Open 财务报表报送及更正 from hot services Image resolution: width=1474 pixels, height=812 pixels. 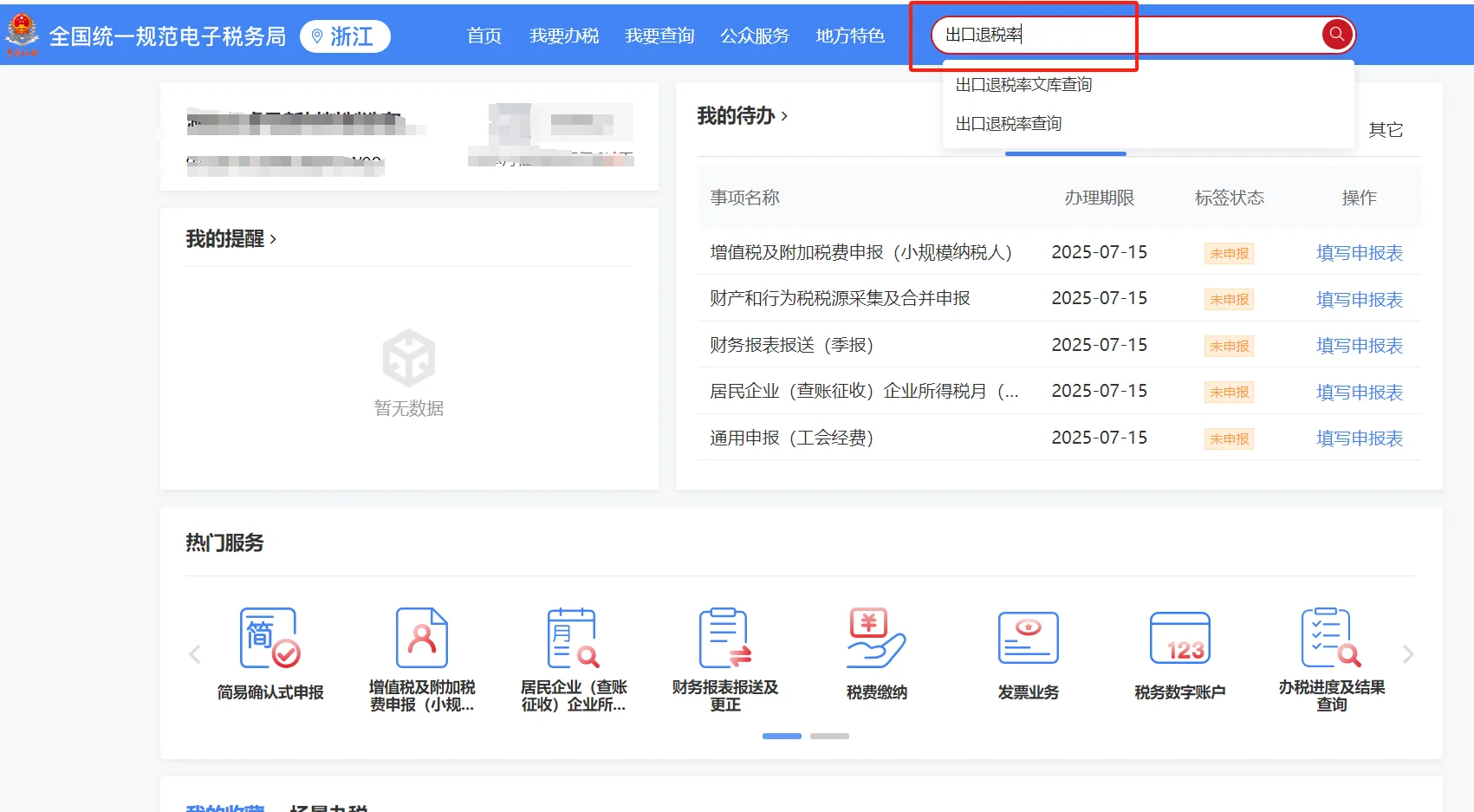point(723,656)
